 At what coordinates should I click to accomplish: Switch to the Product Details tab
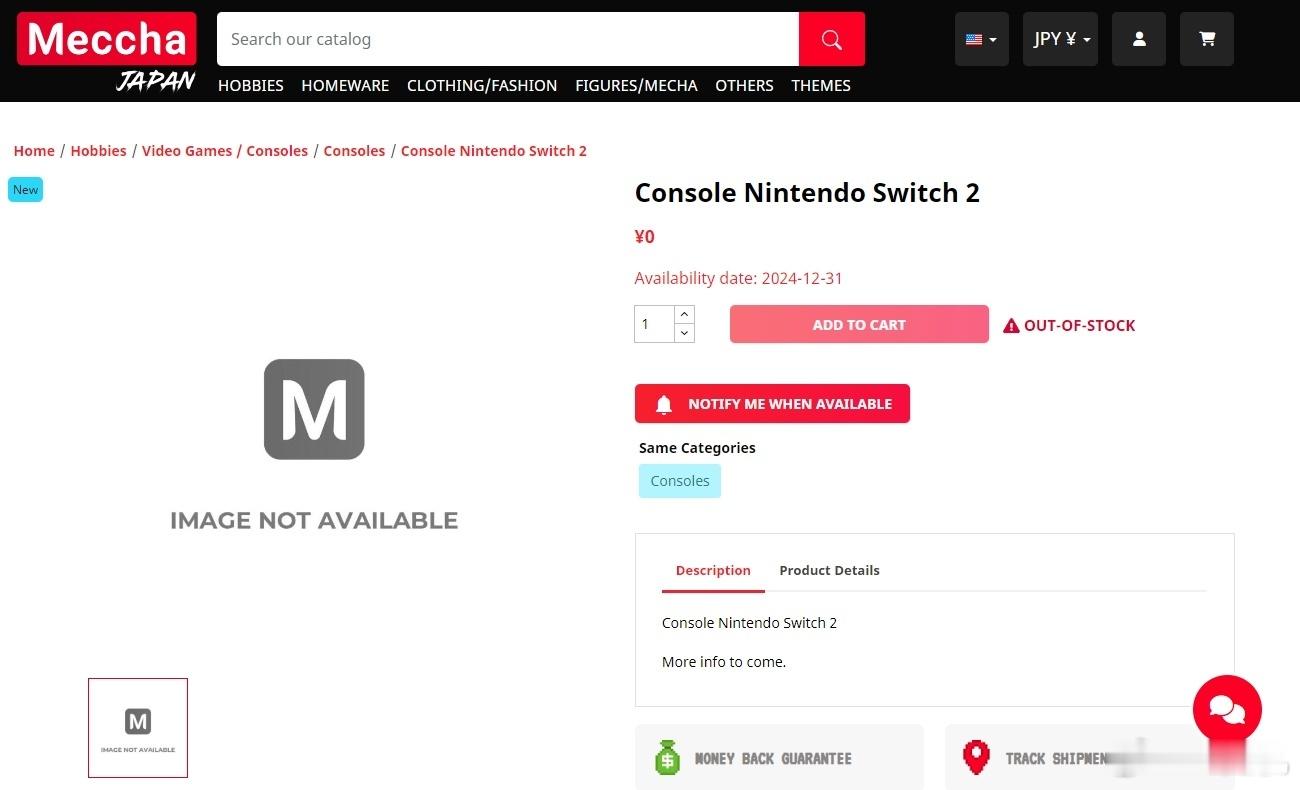coord(829,570)
